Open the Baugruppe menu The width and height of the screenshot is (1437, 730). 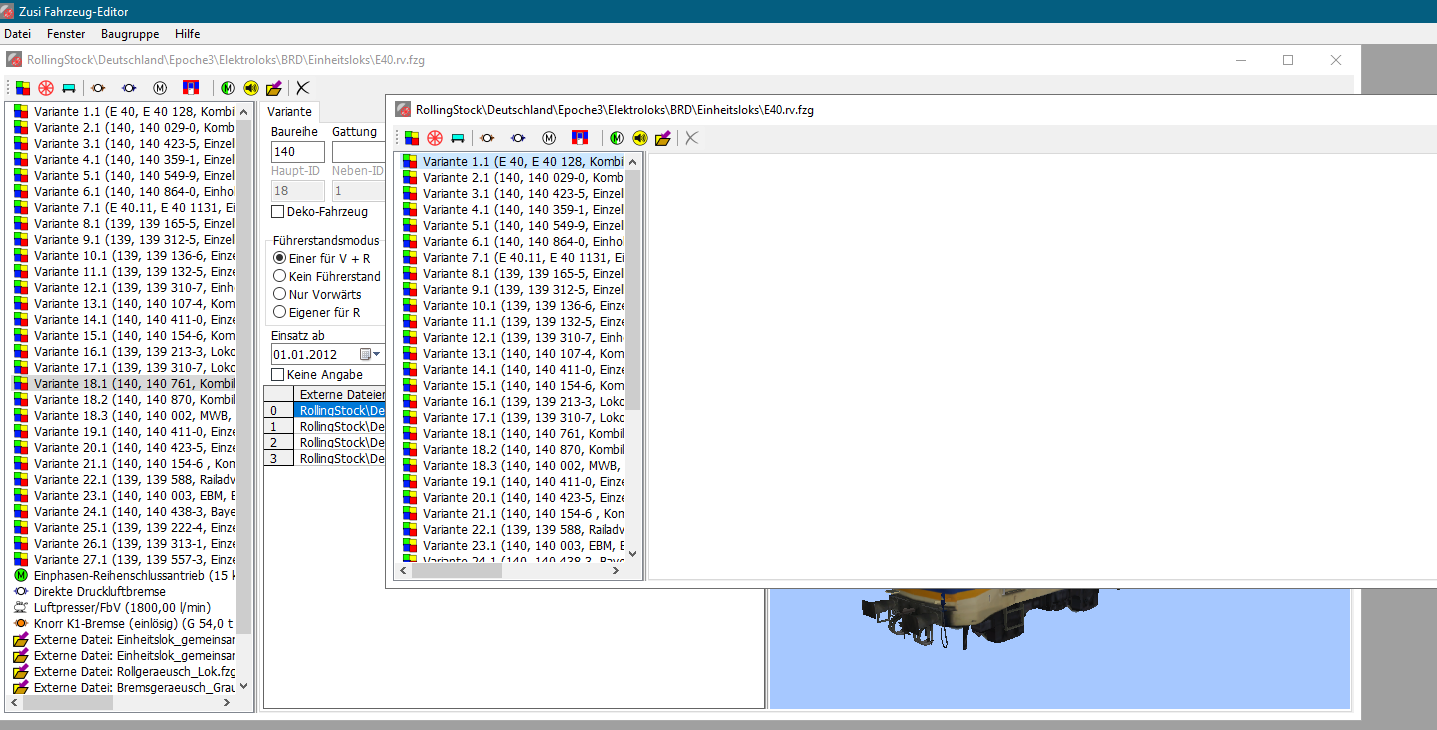129,34
